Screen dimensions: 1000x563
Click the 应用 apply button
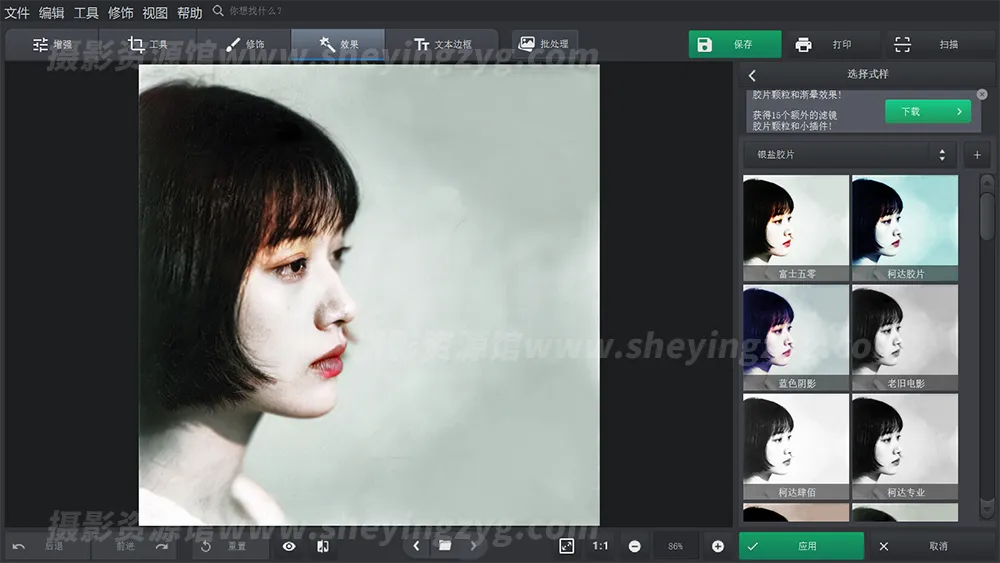coord(801,546)
